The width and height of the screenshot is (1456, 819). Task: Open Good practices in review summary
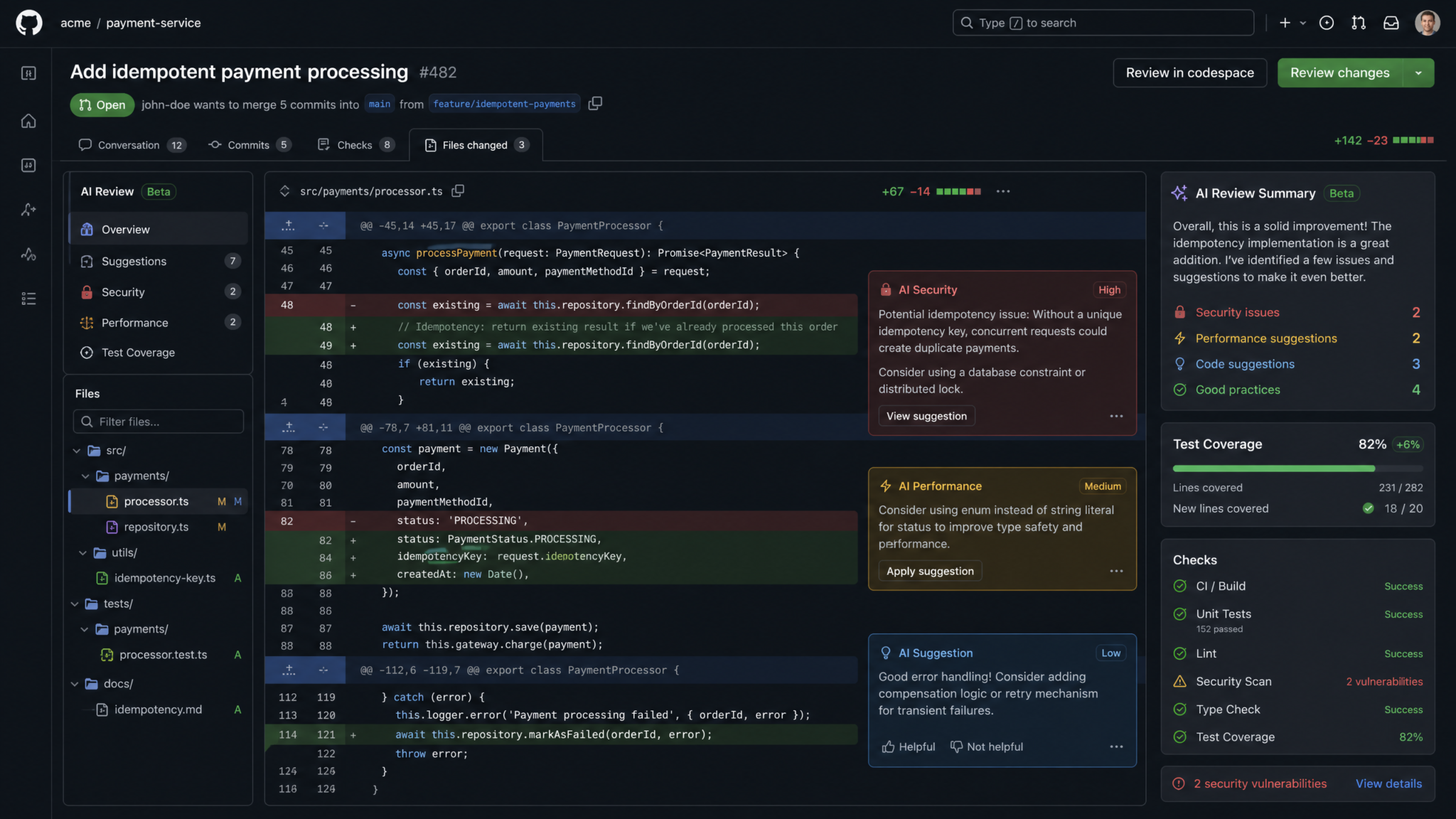pyautogui.click(x=1297, y=390)
